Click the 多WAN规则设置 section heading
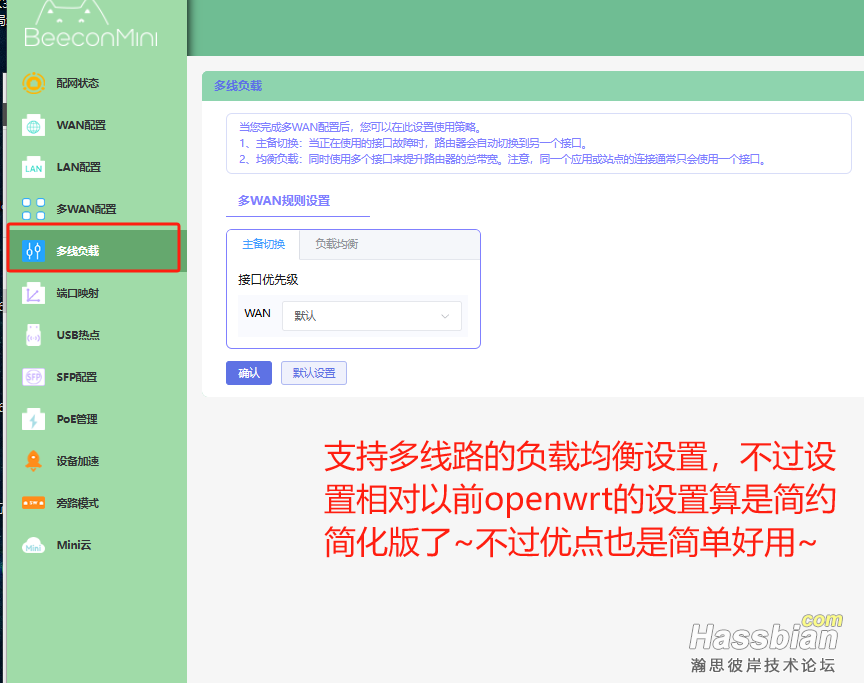 click(284, 201)
